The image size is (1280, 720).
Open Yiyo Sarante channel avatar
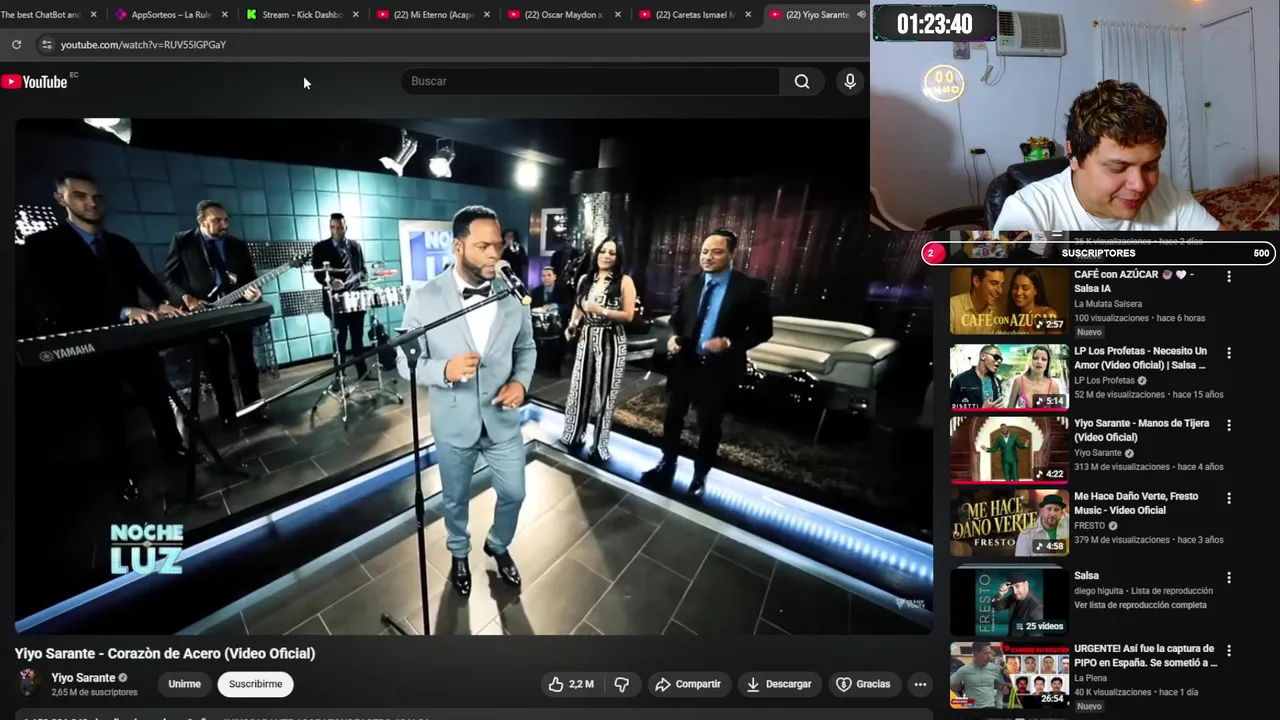pyautogui.click(x=29, y=684)
